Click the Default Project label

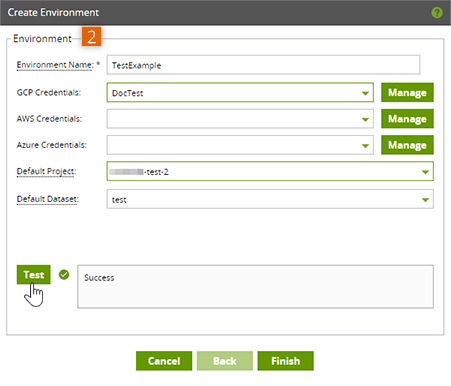pyautogui.click(x=46, y=171)
